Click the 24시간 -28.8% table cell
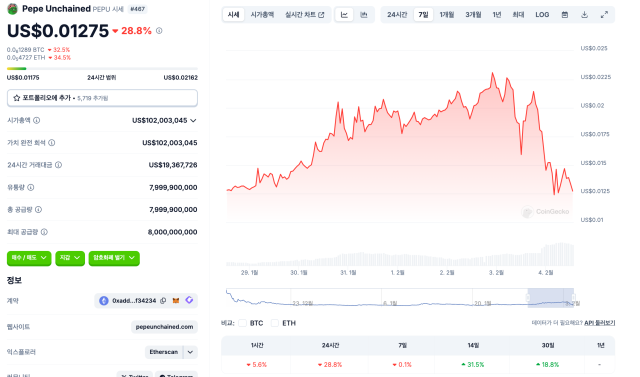 330,364
